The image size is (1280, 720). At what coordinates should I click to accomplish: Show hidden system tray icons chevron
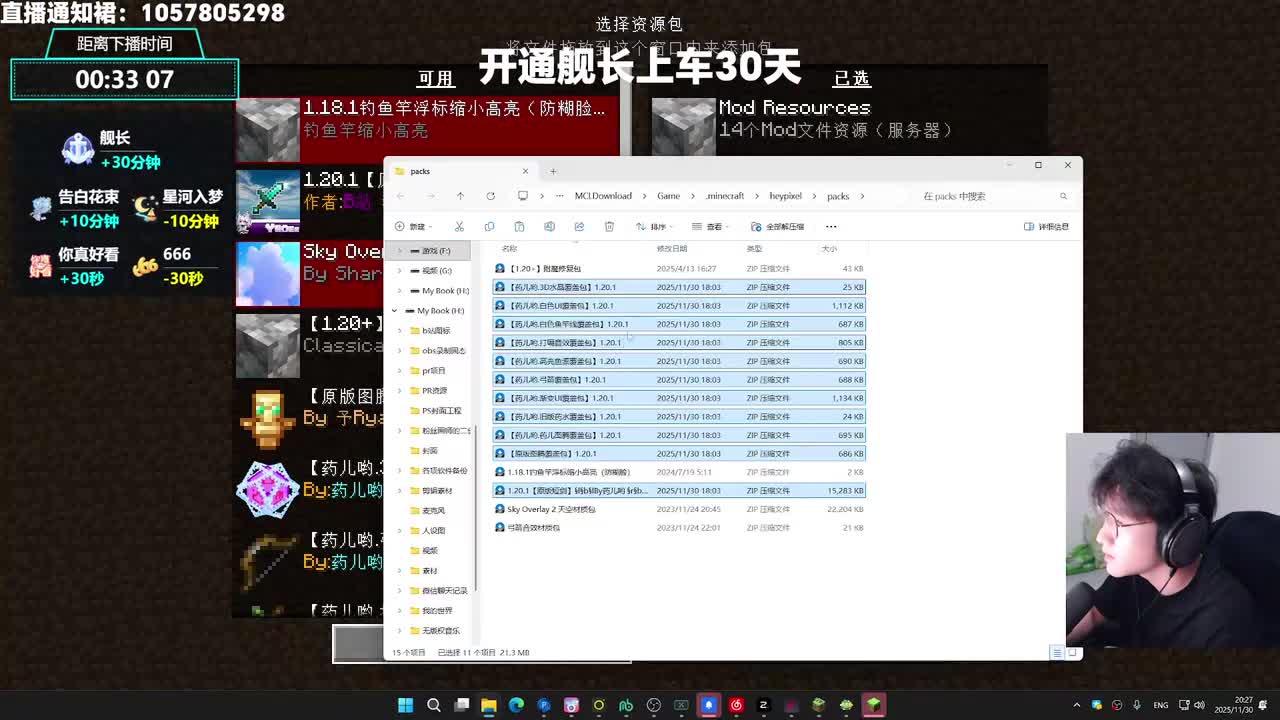pyautogui.click(x=1077, y=705)
